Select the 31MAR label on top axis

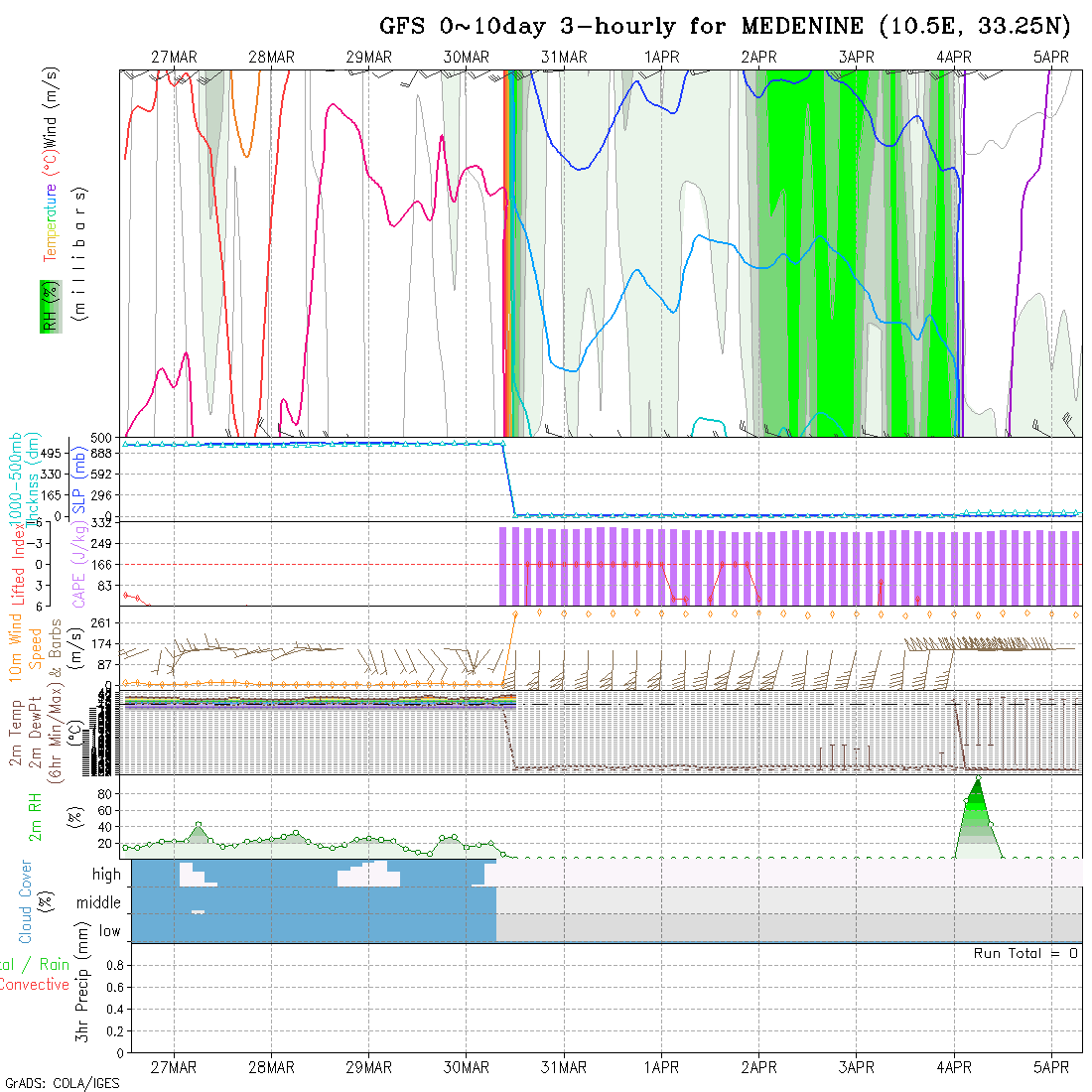point(564,58)
